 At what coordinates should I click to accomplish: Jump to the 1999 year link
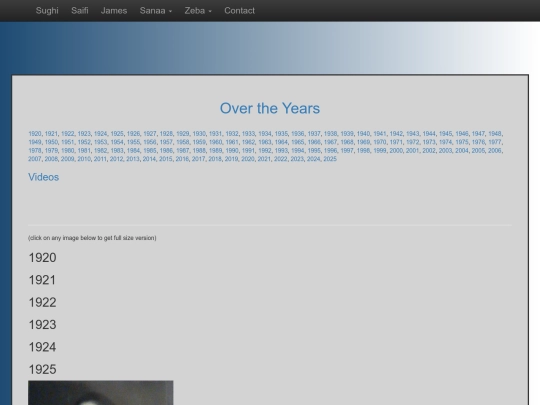click(x=380, y=150)
